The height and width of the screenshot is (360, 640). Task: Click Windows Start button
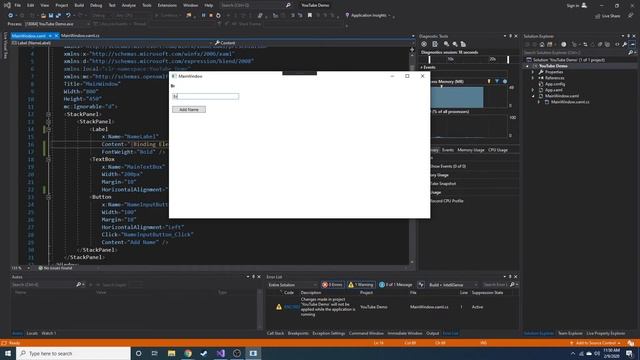(8, 353)
